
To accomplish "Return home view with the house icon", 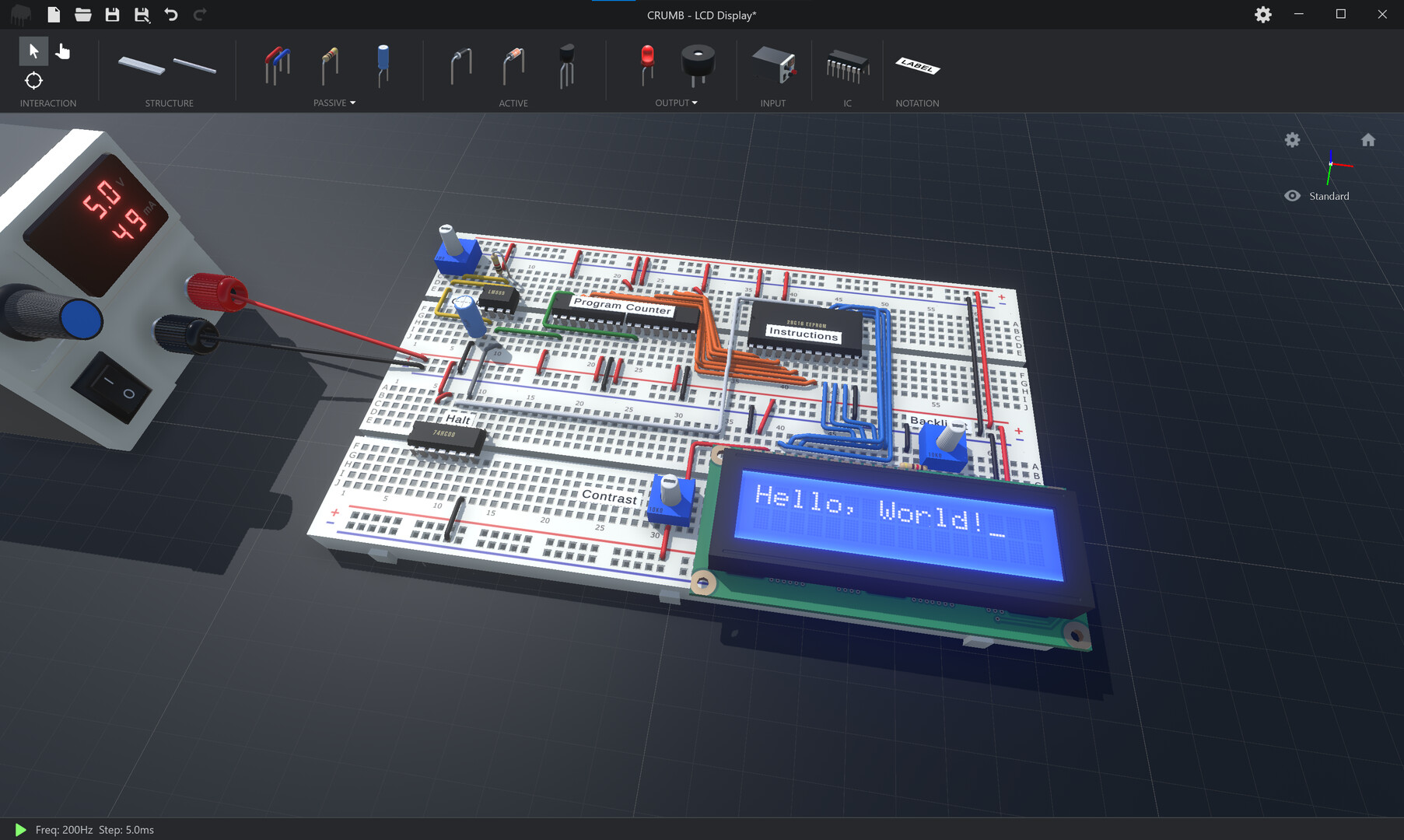I will click(1369, 140).
